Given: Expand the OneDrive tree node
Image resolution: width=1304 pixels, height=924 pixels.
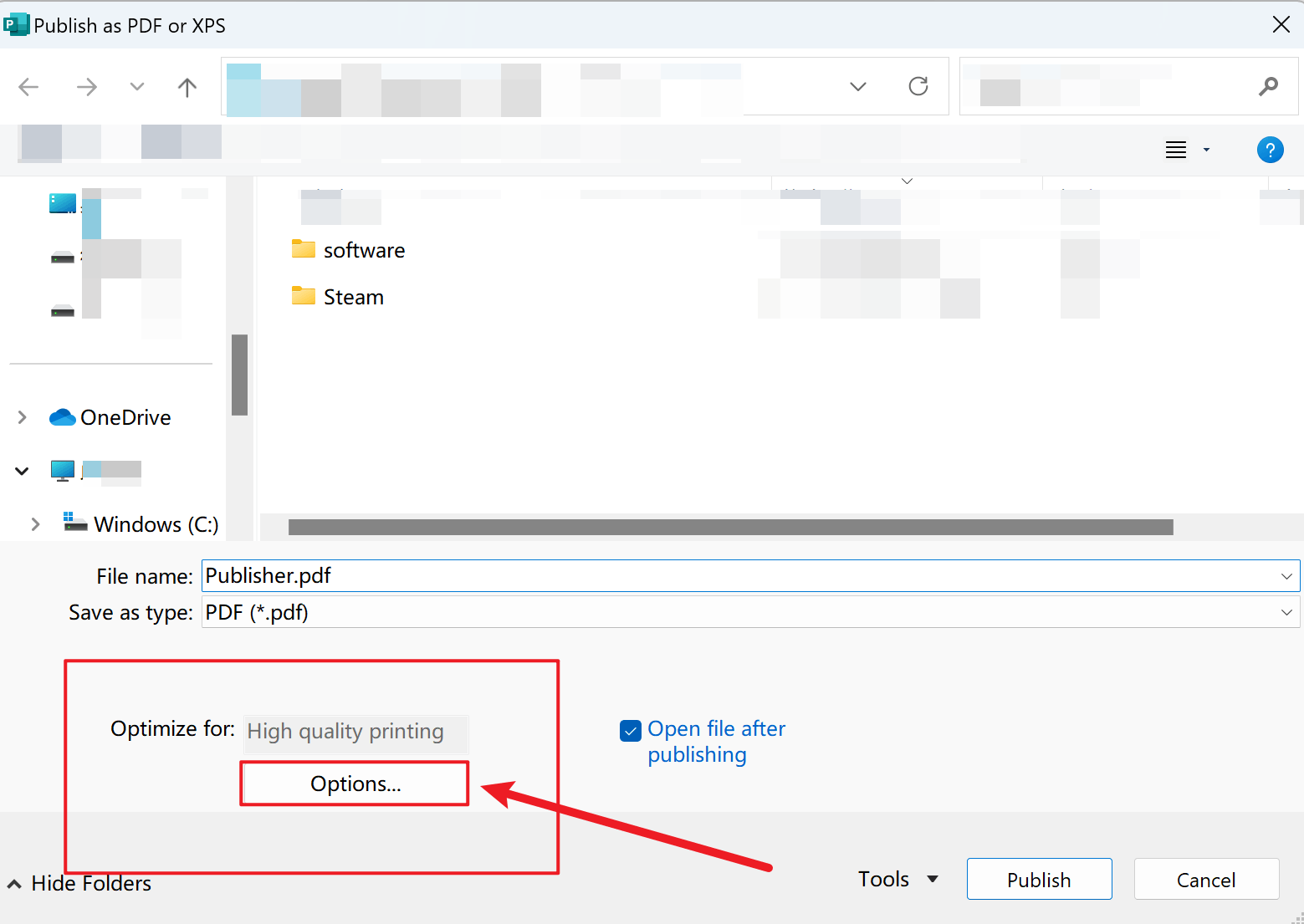Looking at the screenshot, I should tap(23, 417).
